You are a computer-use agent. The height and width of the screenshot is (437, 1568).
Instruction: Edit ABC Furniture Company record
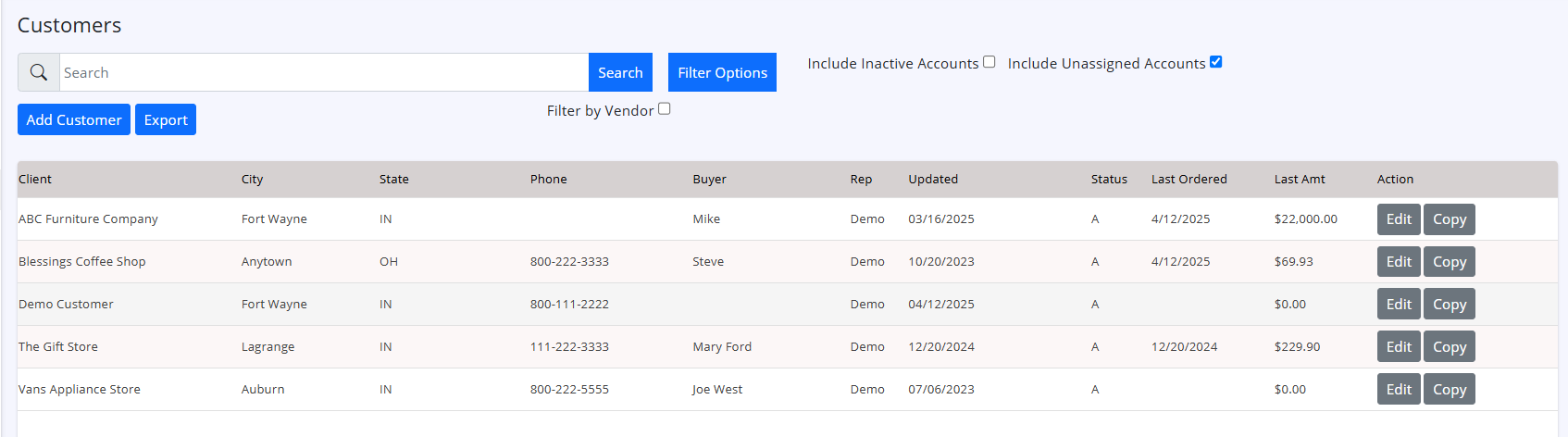click(1398, 219)
